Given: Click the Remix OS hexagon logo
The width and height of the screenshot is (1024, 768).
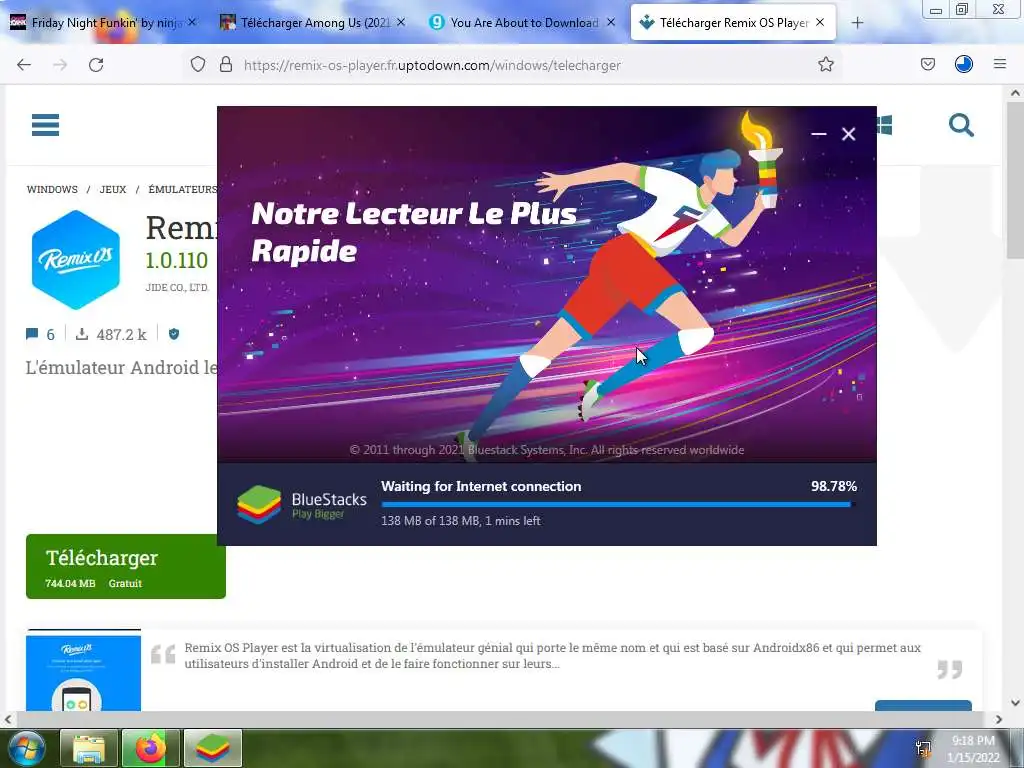Looking at the screenshot, I should point(76,260).
